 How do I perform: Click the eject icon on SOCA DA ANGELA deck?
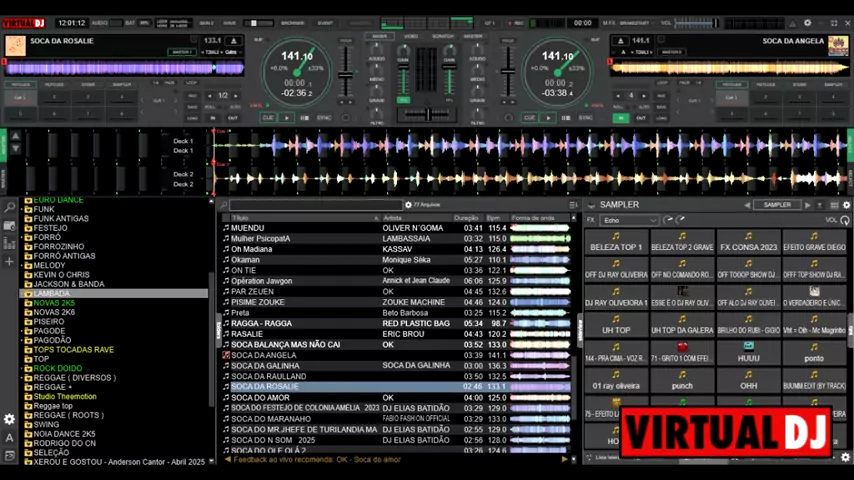[x=620, y=41]
